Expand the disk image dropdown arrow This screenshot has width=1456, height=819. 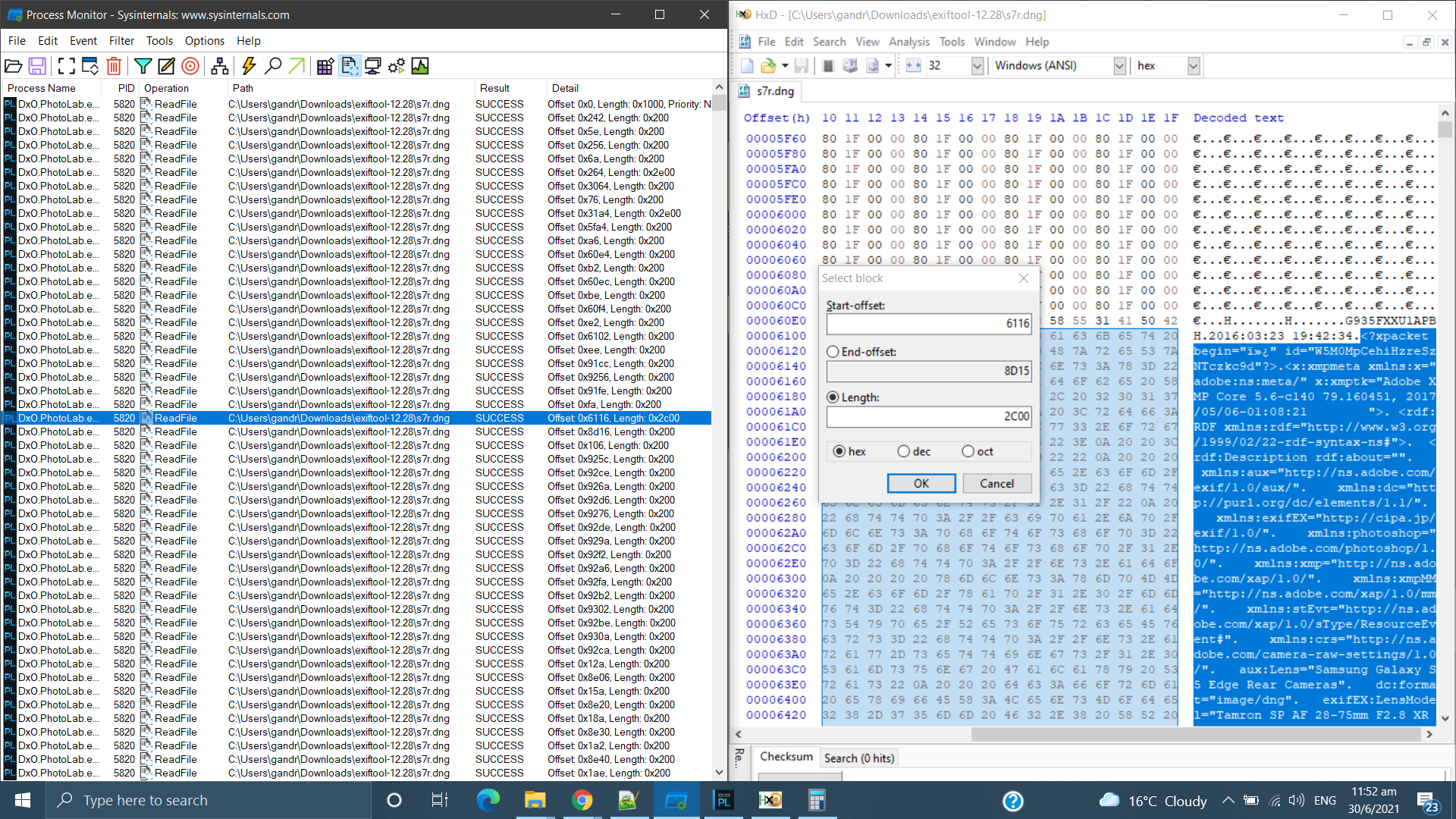tap(888, 66)
